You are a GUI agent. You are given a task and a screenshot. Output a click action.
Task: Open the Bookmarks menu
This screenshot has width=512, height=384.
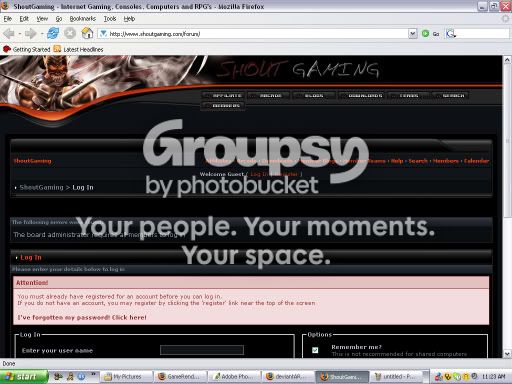(x=83, y=19)
